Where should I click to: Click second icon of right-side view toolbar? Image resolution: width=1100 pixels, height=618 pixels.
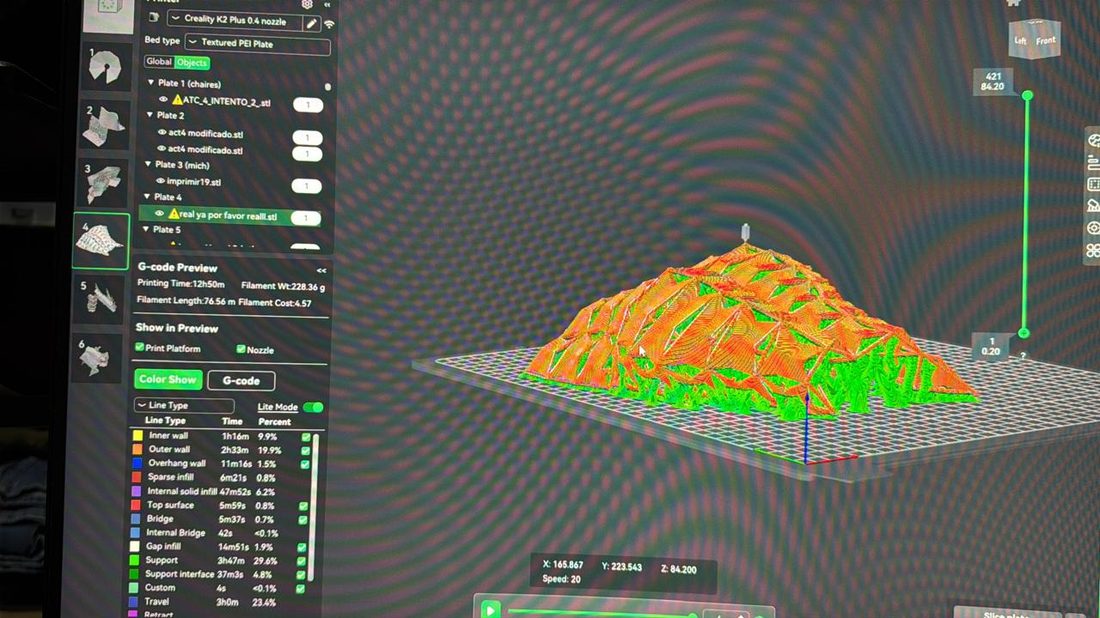pyautogui.click(x=1093, y=163)
